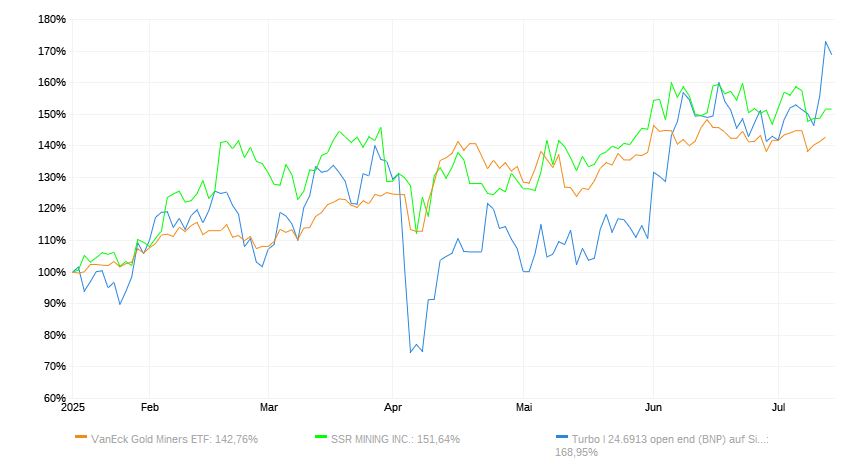
Task: Click the 100% y-axis label
Action: point(49,272)
